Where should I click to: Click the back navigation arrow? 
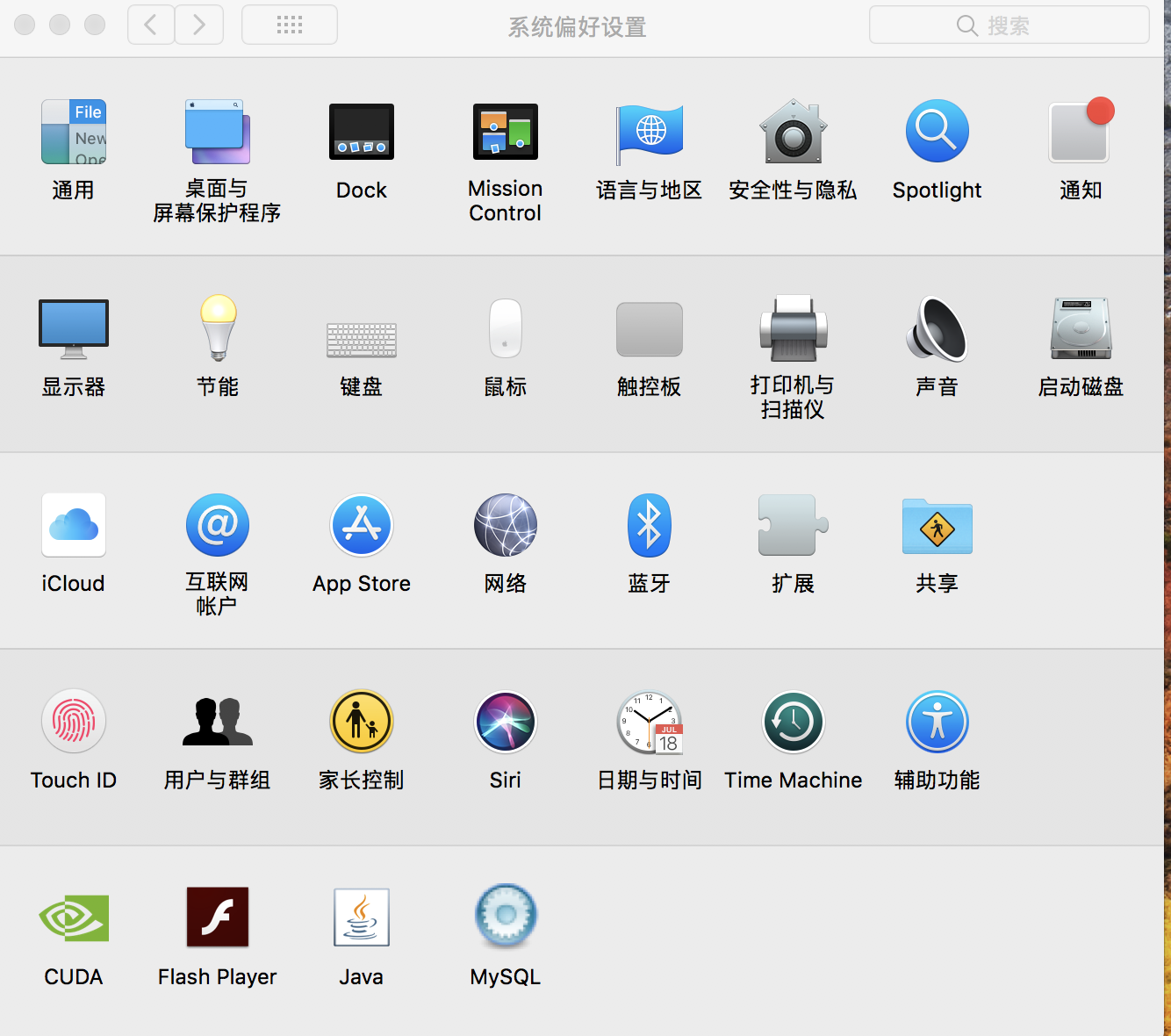[x=151, y=25]
